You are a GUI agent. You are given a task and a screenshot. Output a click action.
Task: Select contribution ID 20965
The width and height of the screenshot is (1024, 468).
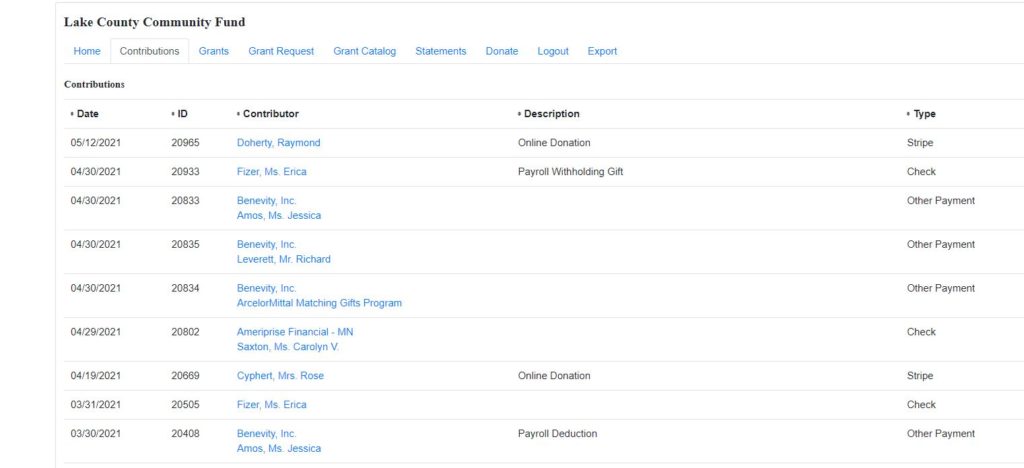185,142
